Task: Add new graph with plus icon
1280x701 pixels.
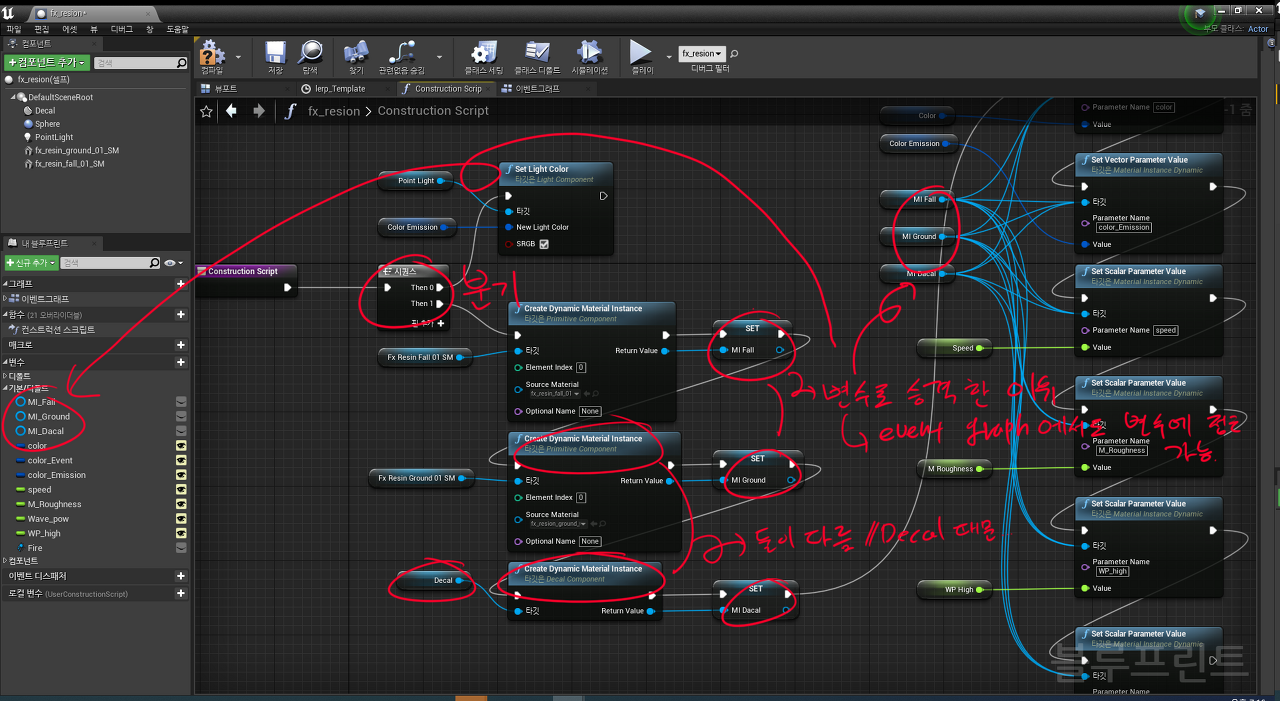Action: [181, 284]
